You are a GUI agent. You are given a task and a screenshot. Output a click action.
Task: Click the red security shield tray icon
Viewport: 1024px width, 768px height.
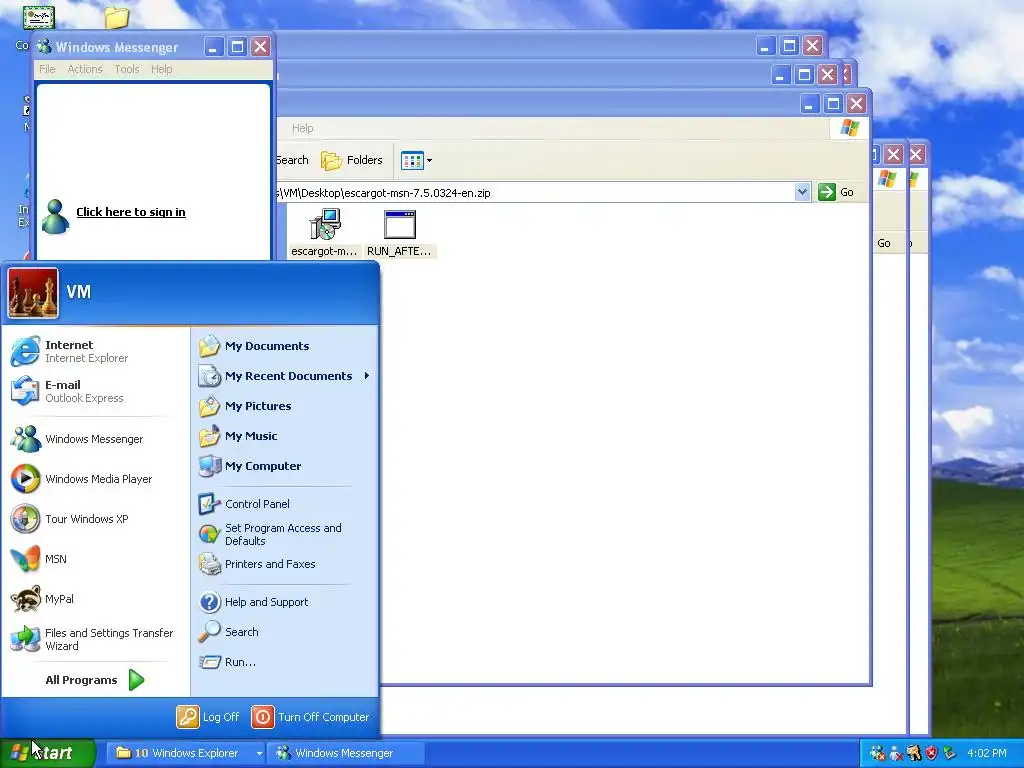[x=932, y=753]
